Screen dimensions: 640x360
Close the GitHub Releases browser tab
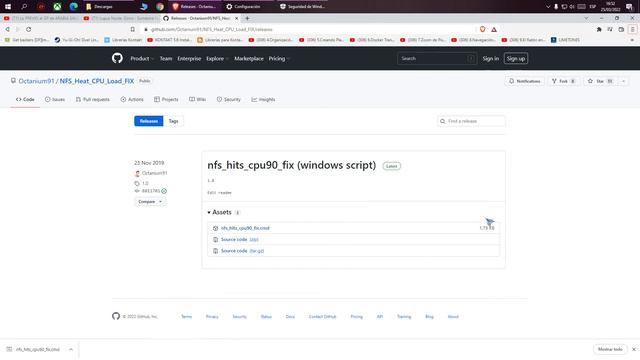236,18
